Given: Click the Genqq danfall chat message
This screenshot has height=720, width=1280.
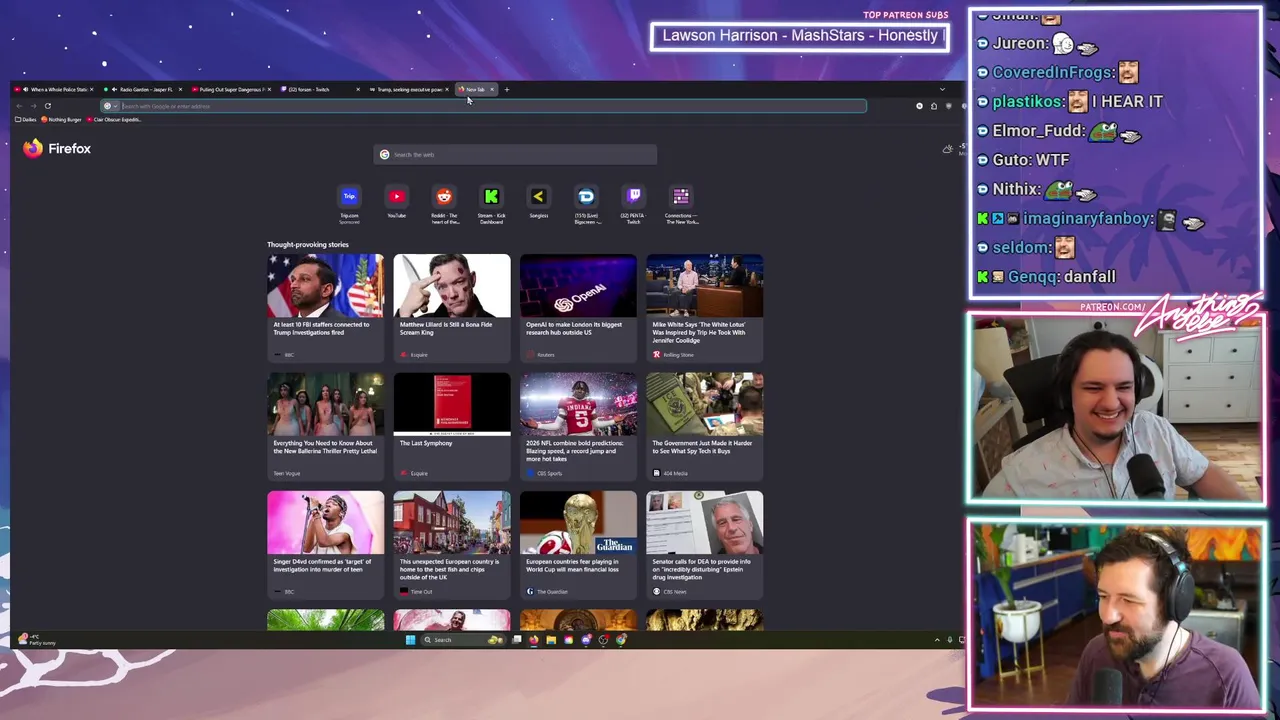Looking at the screenshot, I should (x=1046, y=277).
